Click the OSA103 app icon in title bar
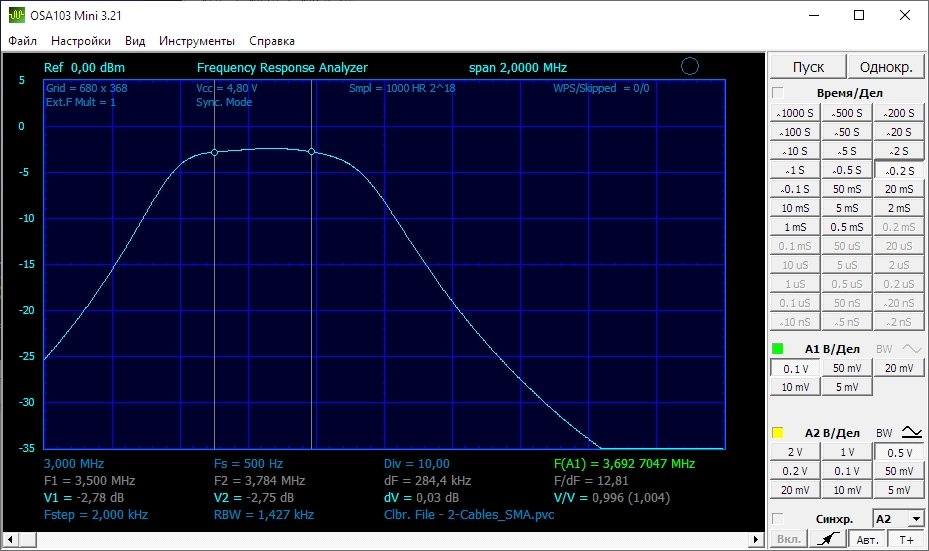This screenshot has height=551, width=929. tap(16, 15)
